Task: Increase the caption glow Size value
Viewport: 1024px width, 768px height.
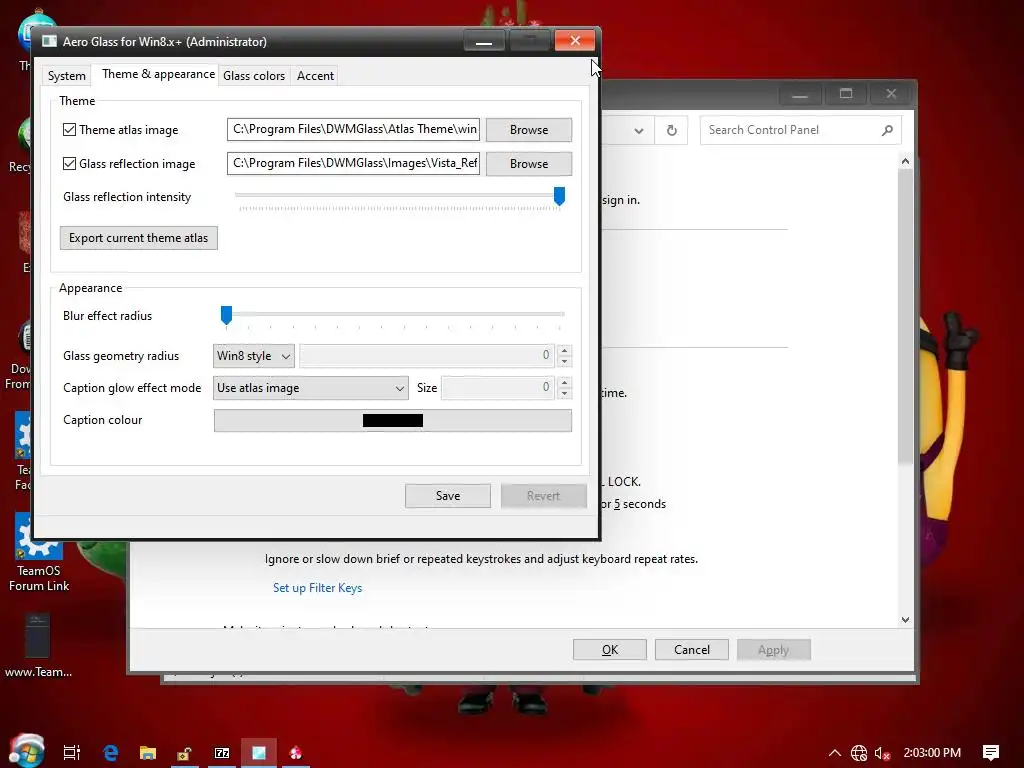Action: pyautogui.click(x=564, y=382)
